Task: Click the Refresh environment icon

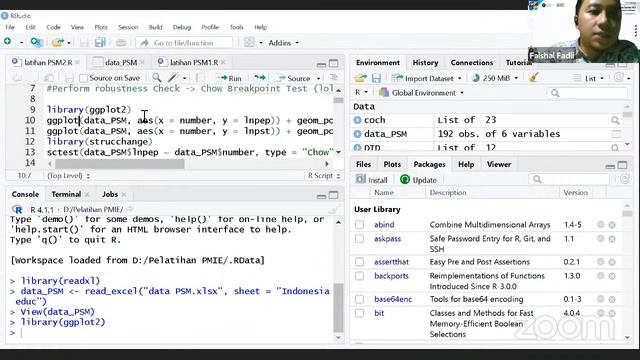Action: click(620, 78)
